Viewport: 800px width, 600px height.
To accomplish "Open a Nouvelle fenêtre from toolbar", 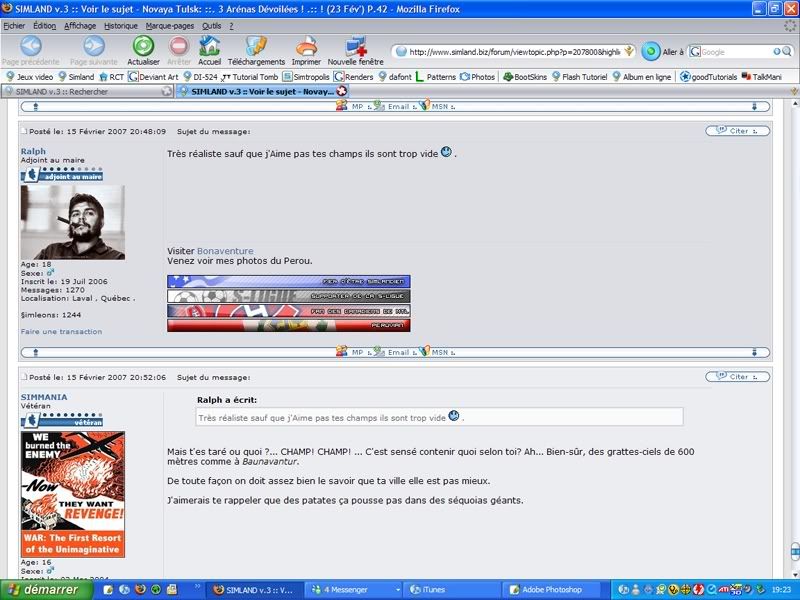I will (x=355, y=47).
